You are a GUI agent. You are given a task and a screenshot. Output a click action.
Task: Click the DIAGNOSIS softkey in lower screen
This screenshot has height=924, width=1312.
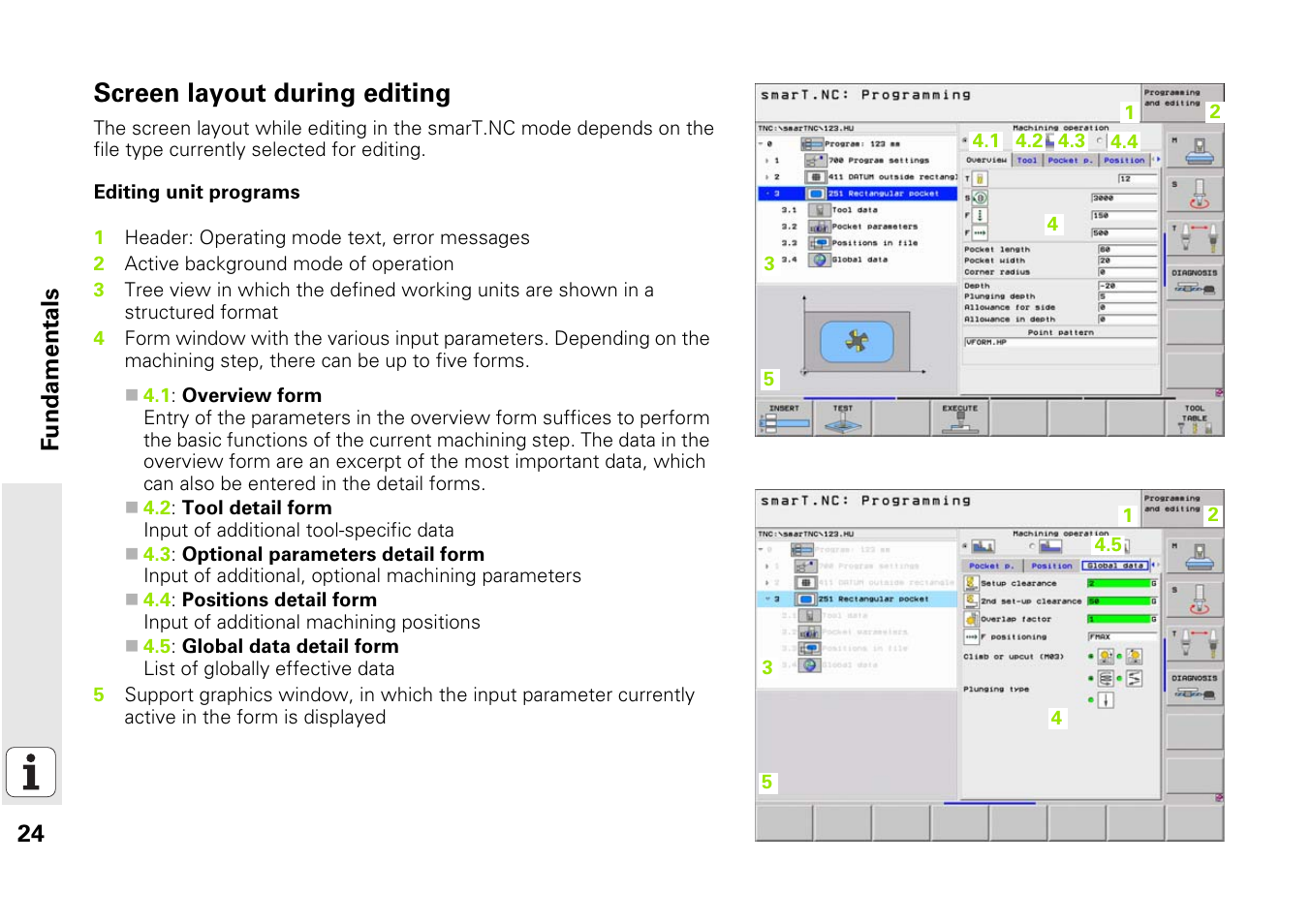point(1194,687)
